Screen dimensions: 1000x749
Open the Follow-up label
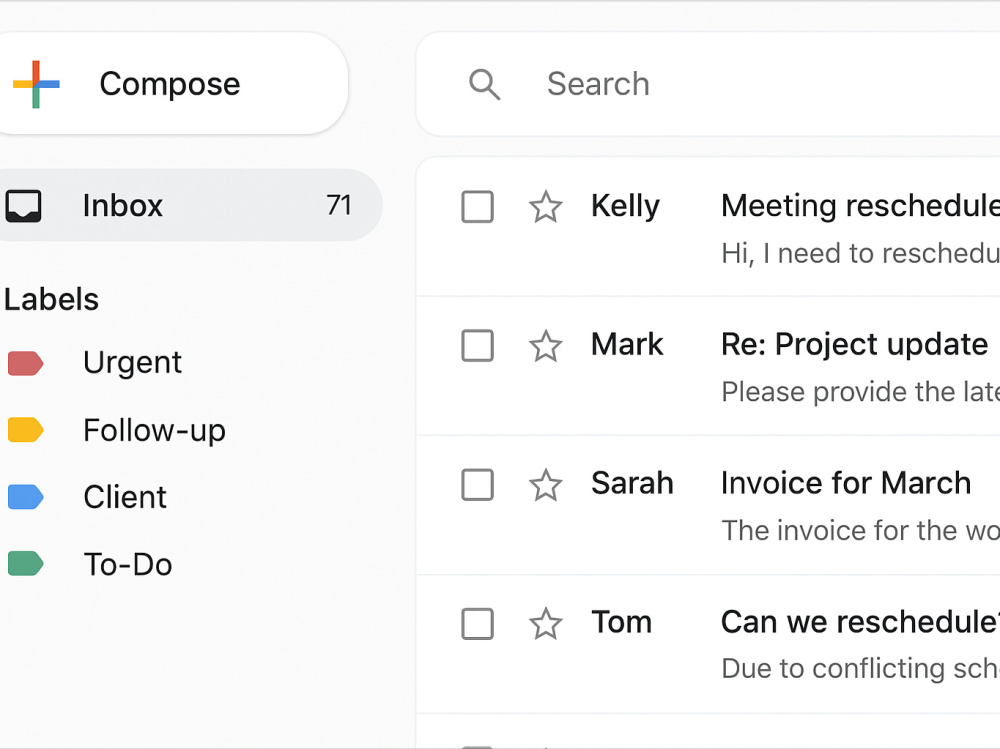tap(154, 430)
